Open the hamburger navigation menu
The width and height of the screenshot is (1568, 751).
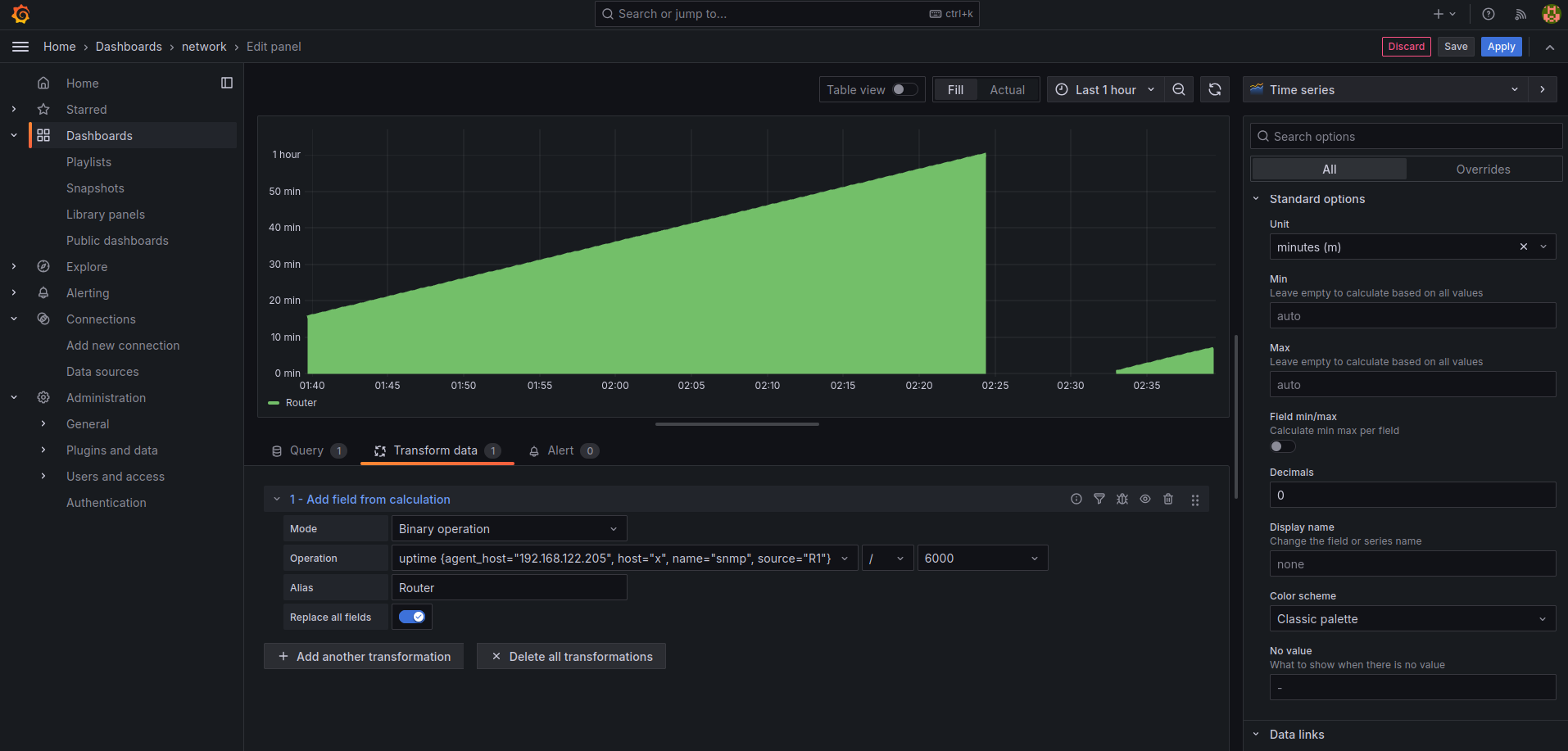pos(20,47)
